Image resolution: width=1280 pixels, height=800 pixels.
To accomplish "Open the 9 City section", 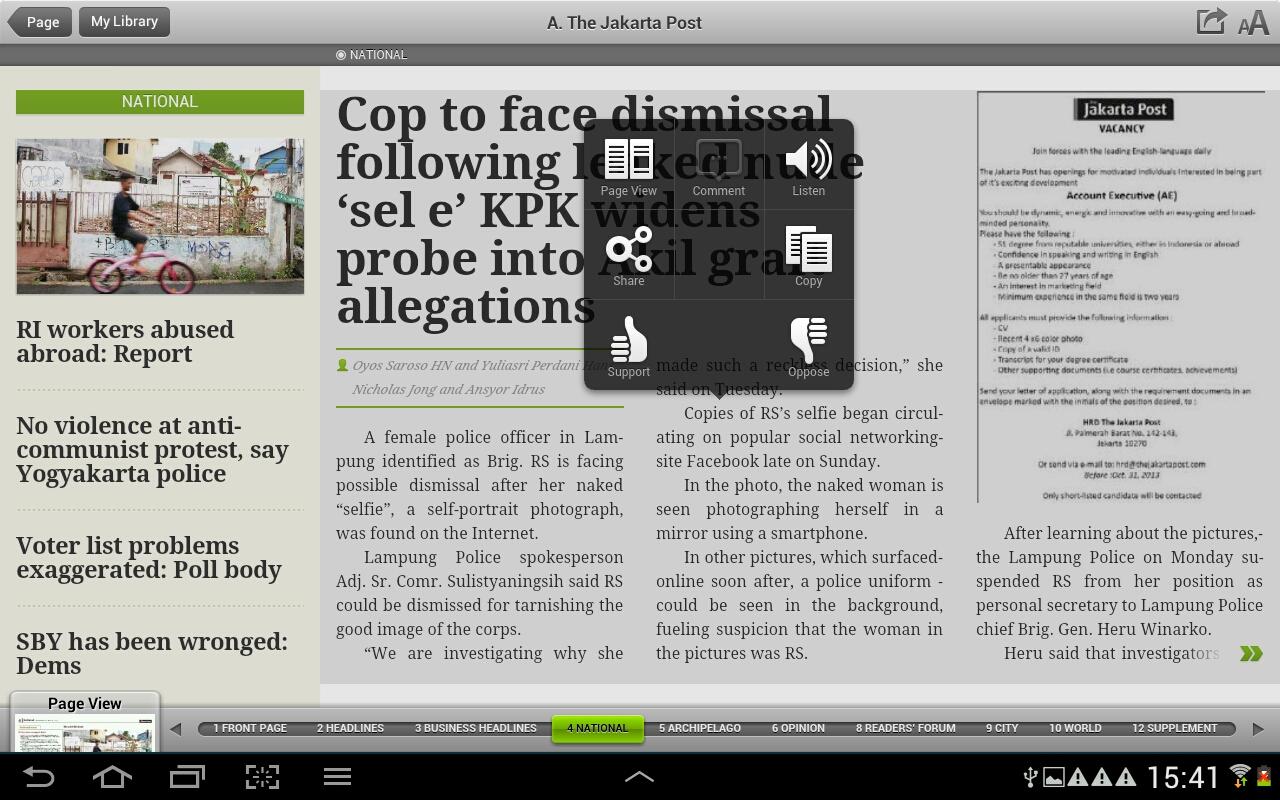I will [x=1002, y=728].
